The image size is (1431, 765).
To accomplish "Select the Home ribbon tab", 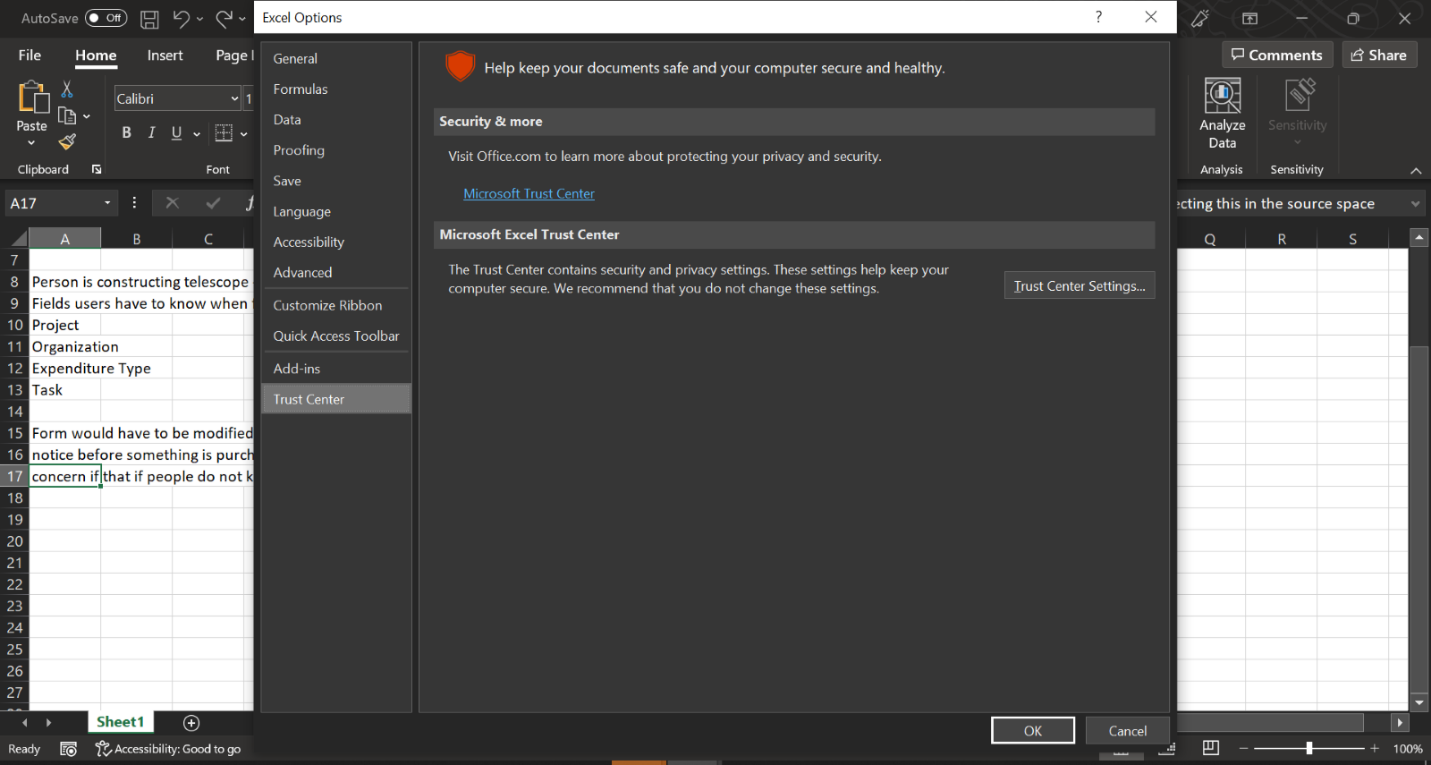I will [x=96, y=55].
